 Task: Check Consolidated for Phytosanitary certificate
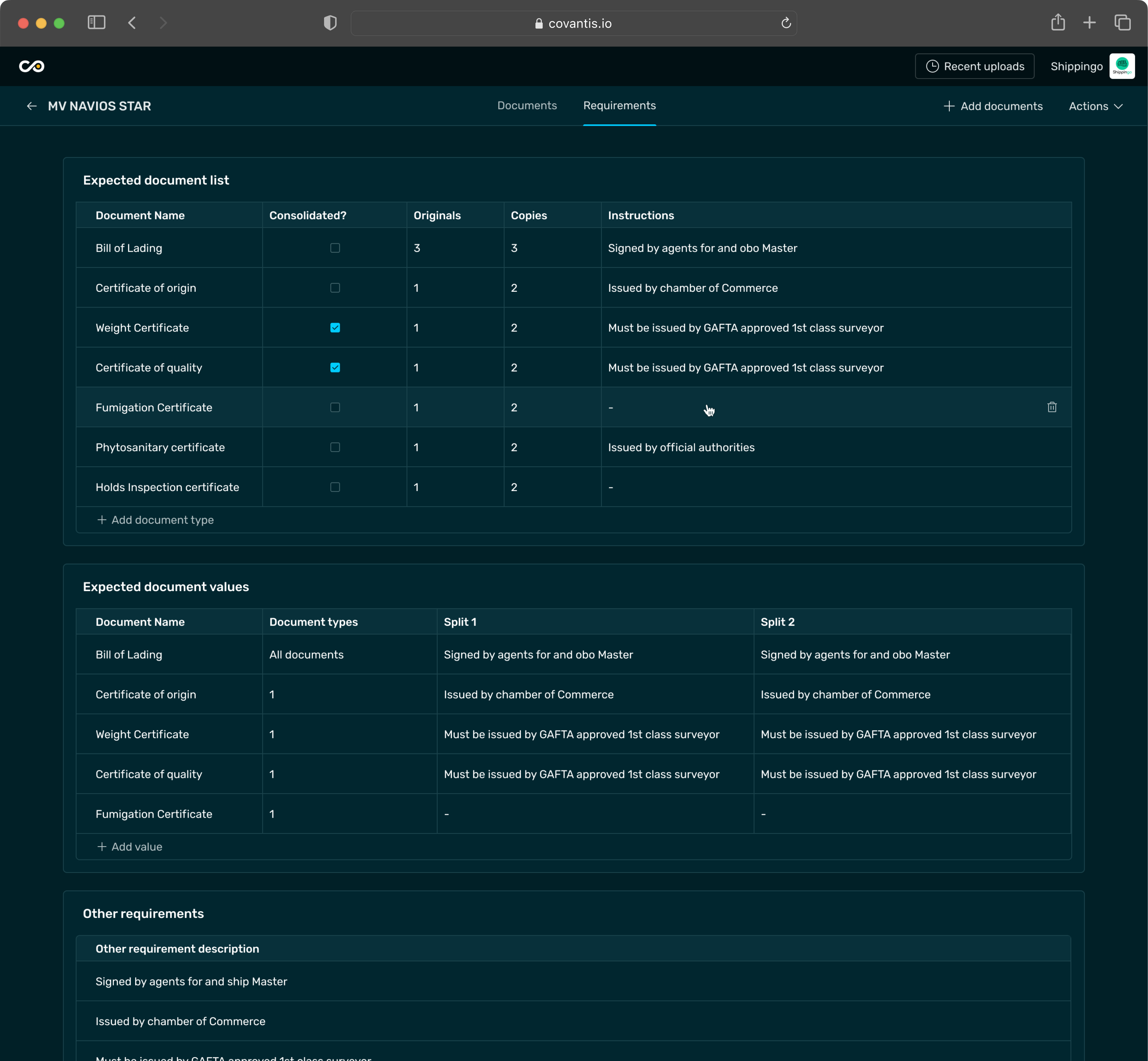point(335,447)
